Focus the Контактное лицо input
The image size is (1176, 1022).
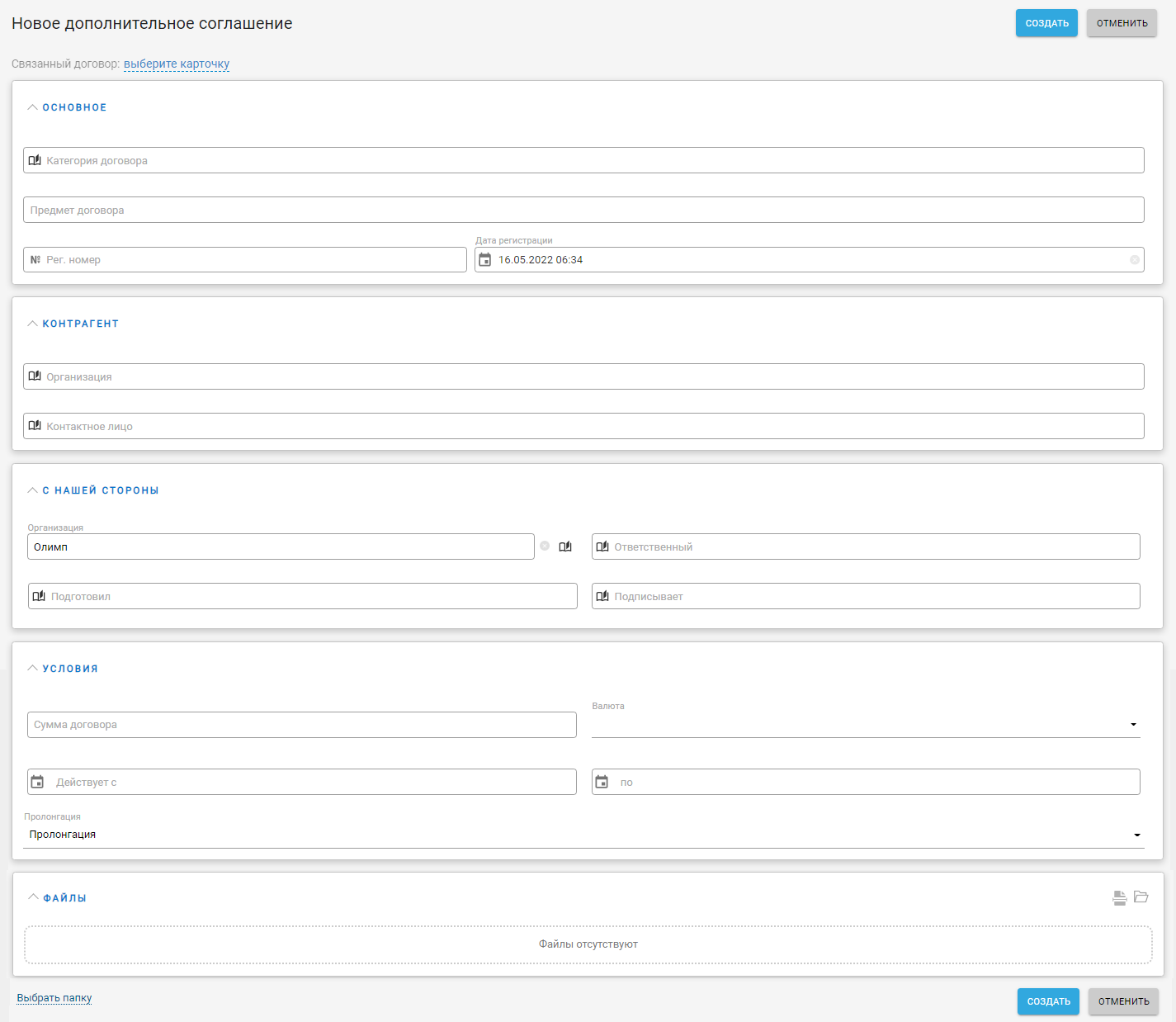pyautogui.click(x=583, y=426)
